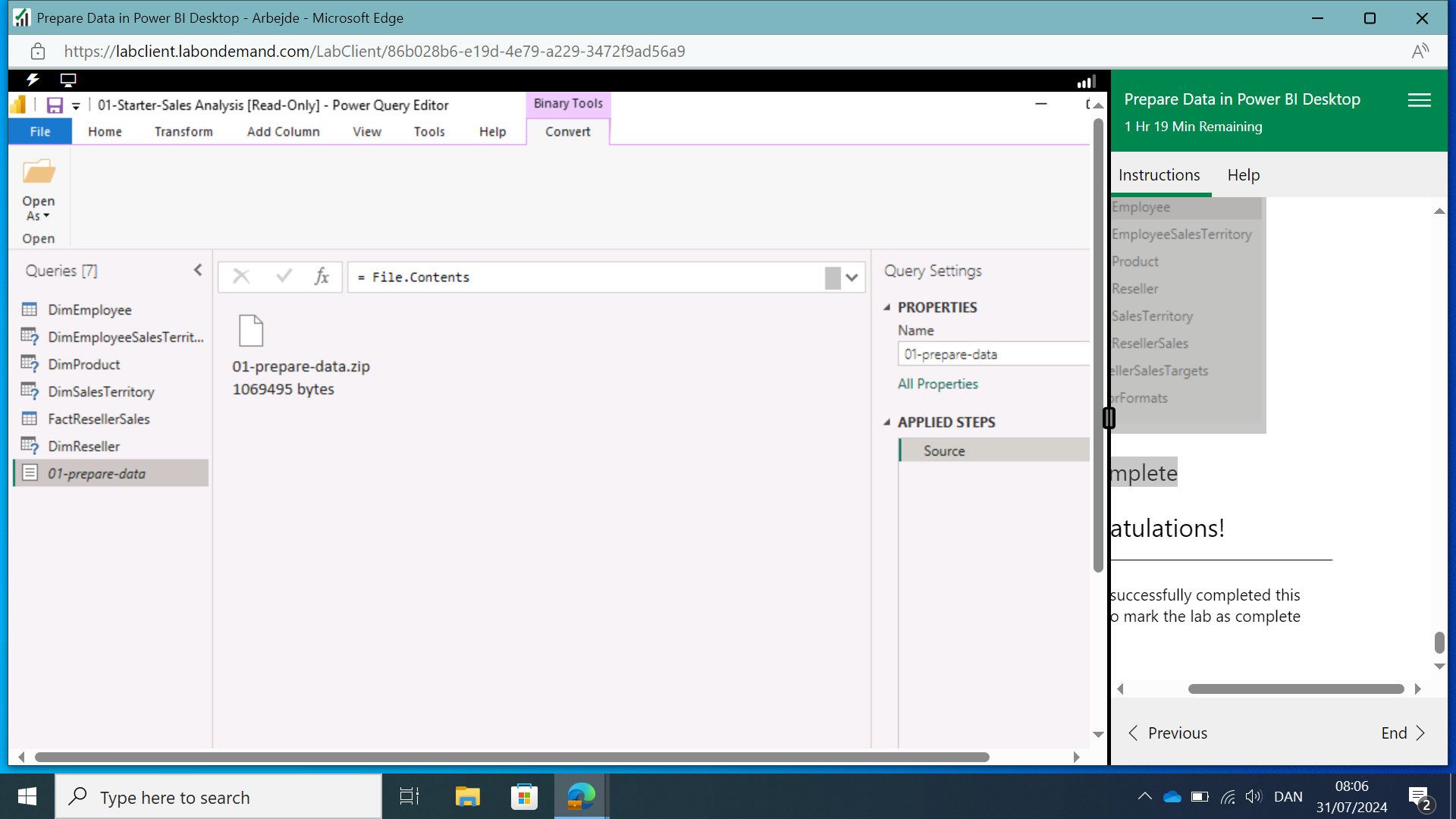Click the fx insert step icon
1456x819 pixels.
(x=322, y=277)
